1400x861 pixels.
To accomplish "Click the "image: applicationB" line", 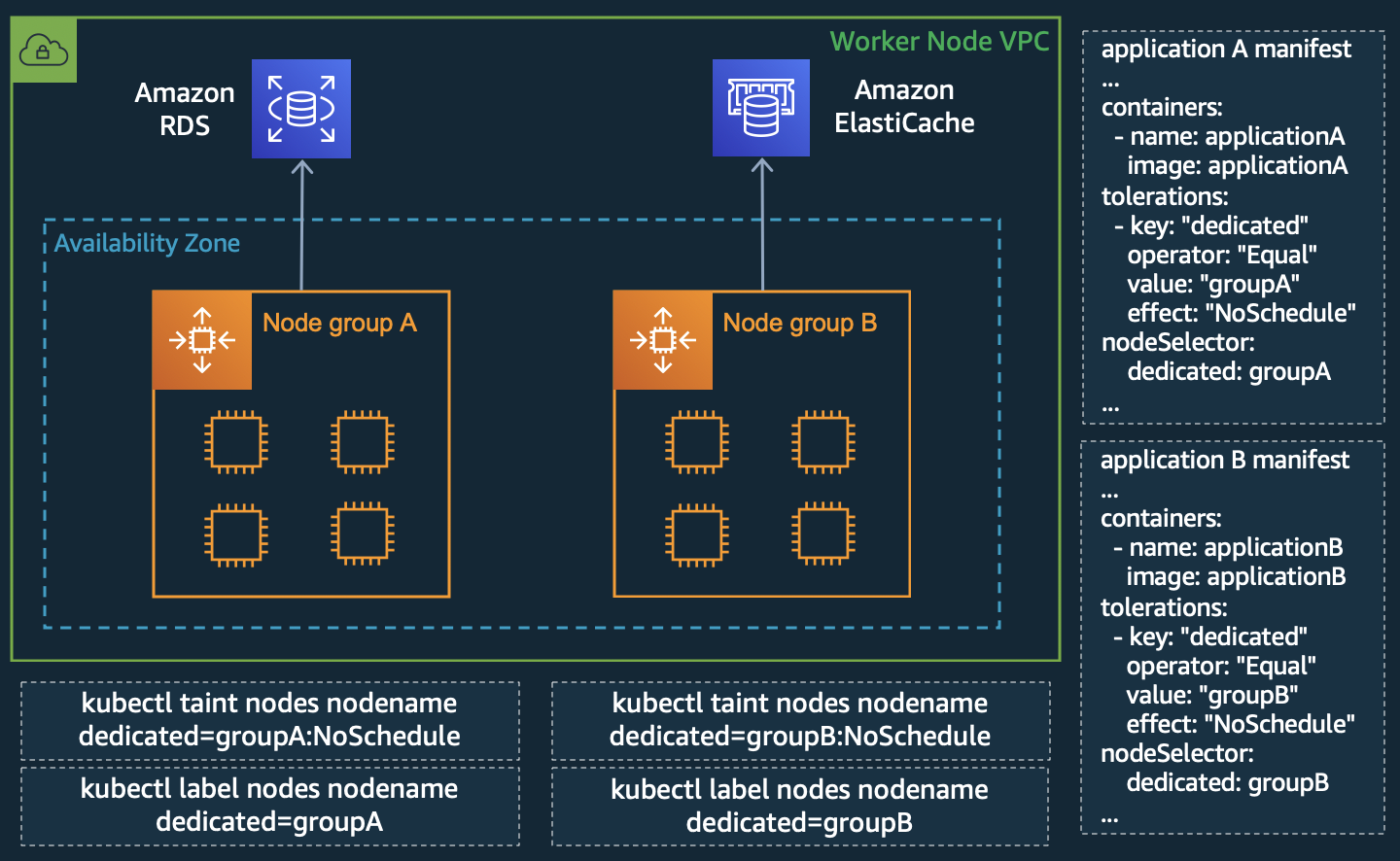I will tap(1236, 576).
